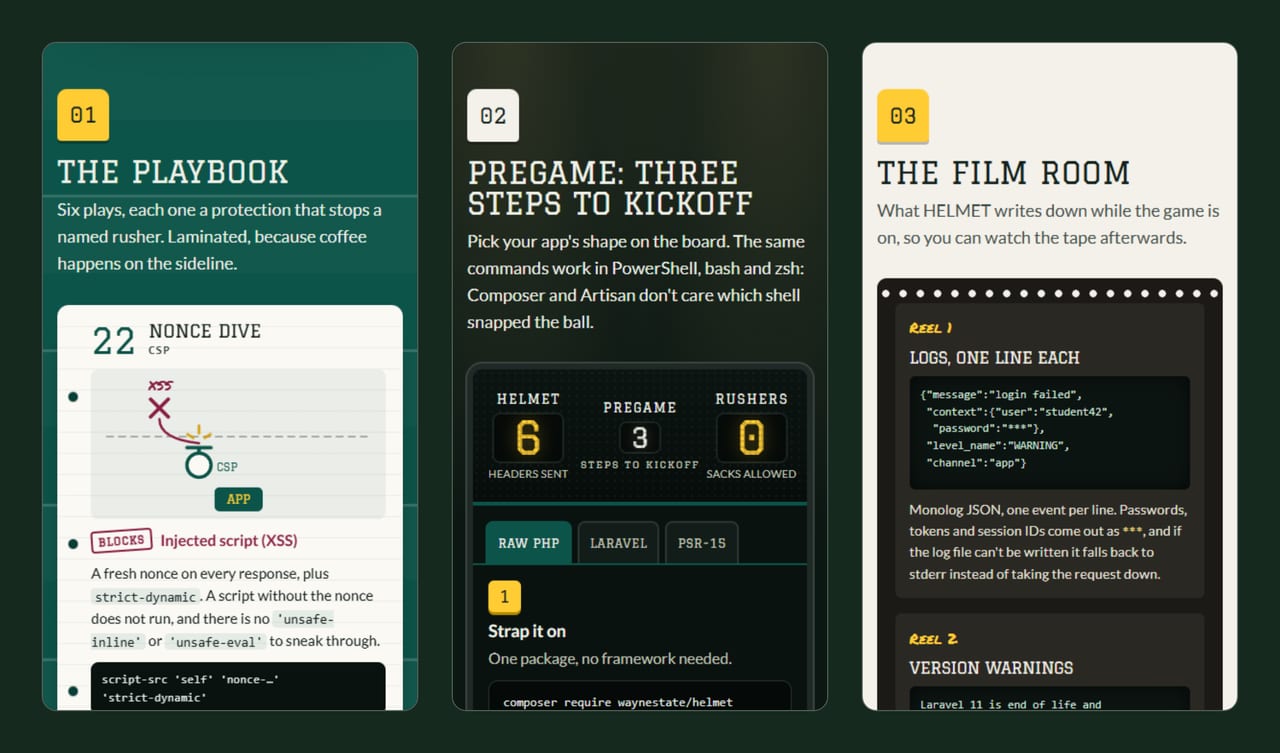Click the Pick your app's shape paragraph
The width and height of the screenshot is (1280, 753).
(638, 282)
